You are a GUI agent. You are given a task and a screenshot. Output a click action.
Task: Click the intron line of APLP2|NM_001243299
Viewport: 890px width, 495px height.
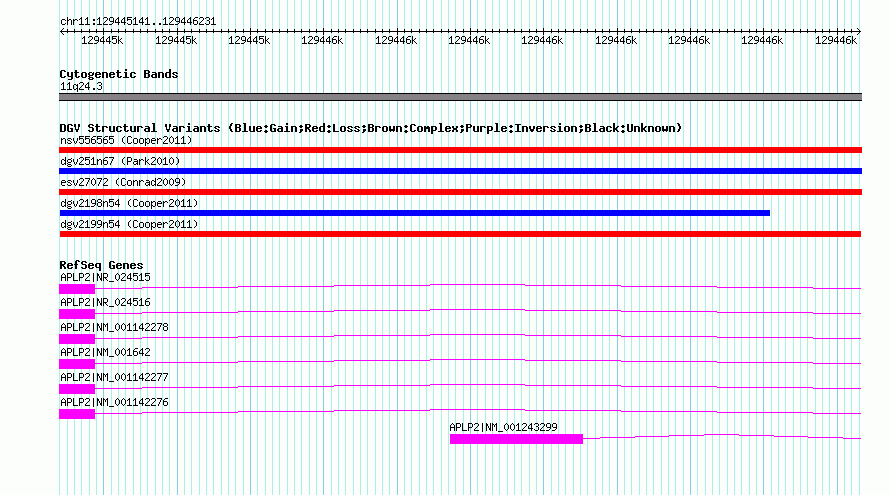tap(722, 435)
